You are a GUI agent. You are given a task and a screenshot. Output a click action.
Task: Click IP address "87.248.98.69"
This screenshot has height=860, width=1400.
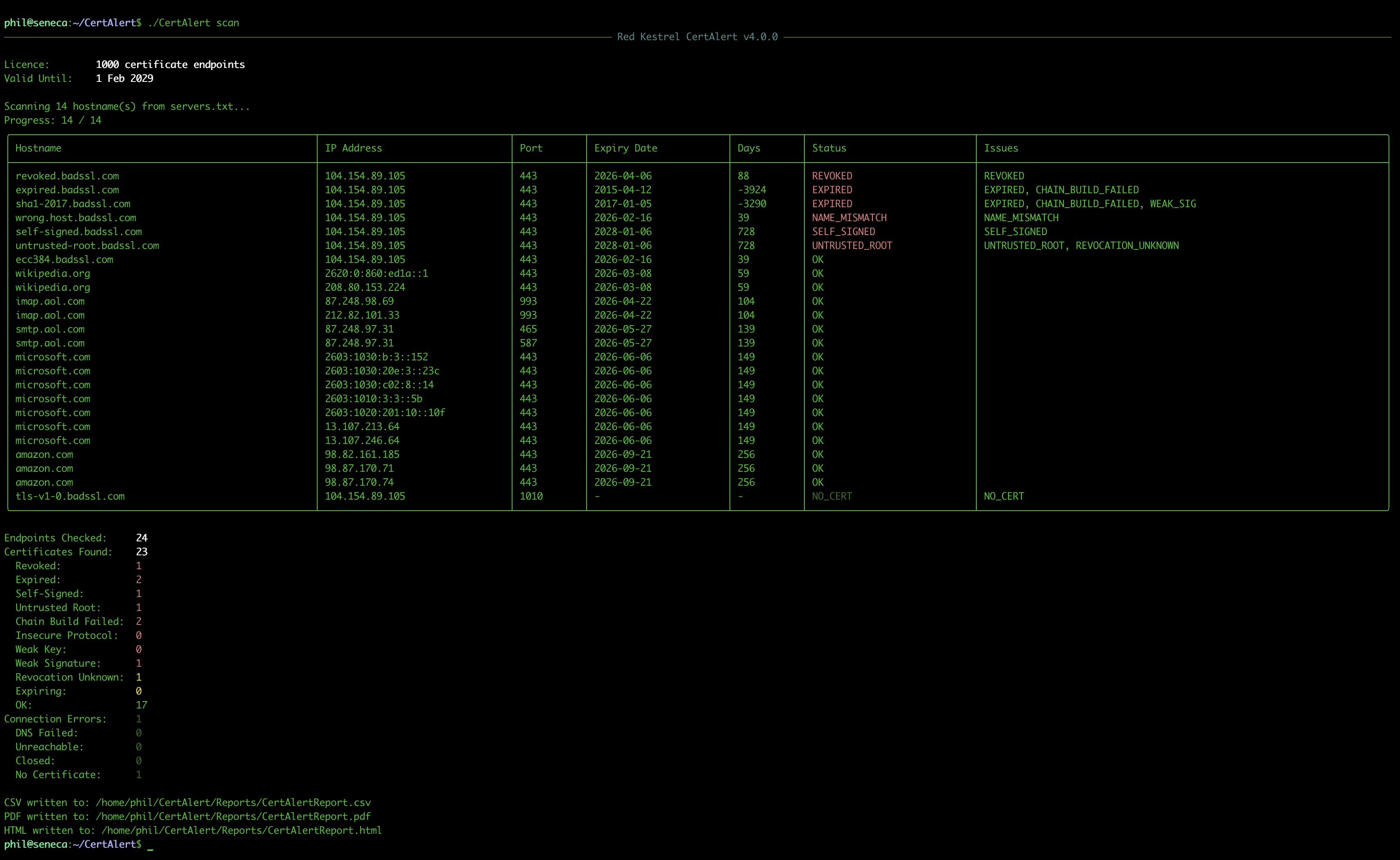(x=359, y=301)
